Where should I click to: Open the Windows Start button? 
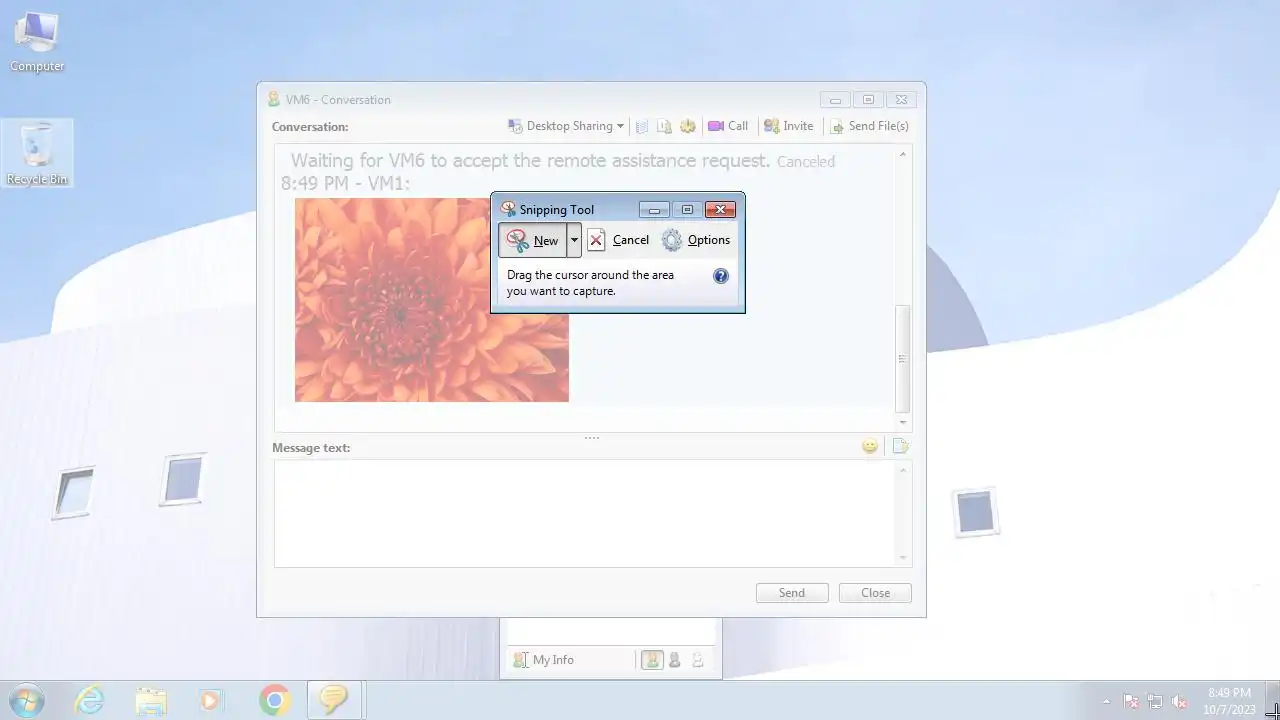coord(27,700)
